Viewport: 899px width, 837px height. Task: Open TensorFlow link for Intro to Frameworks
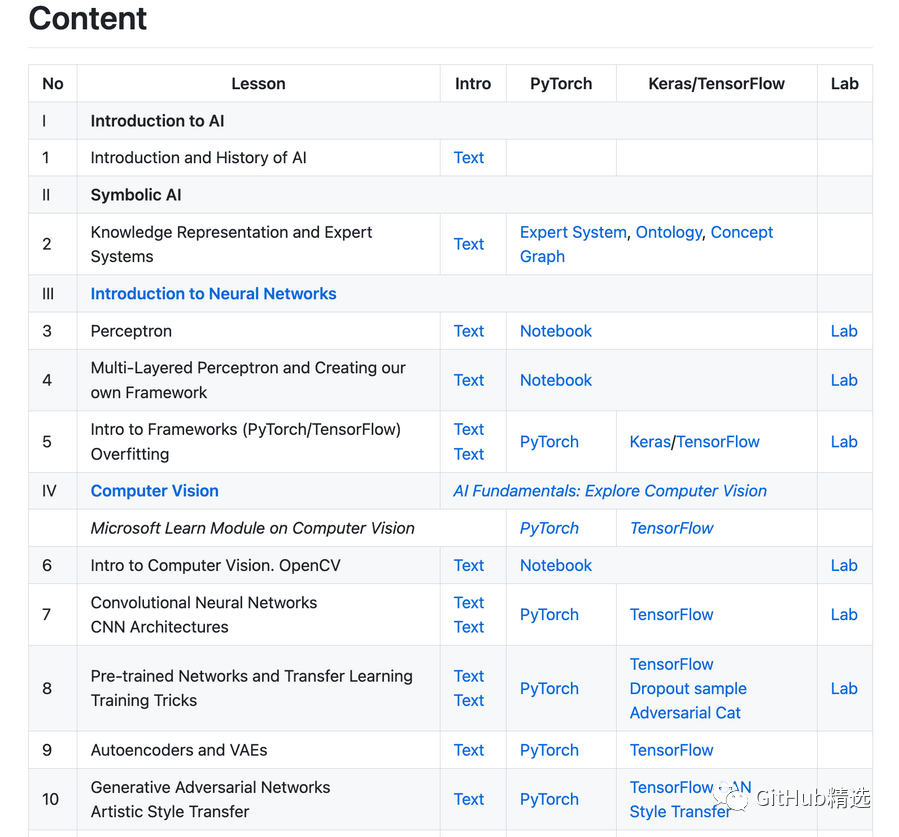pyautogui.click(x=718, y=442)
